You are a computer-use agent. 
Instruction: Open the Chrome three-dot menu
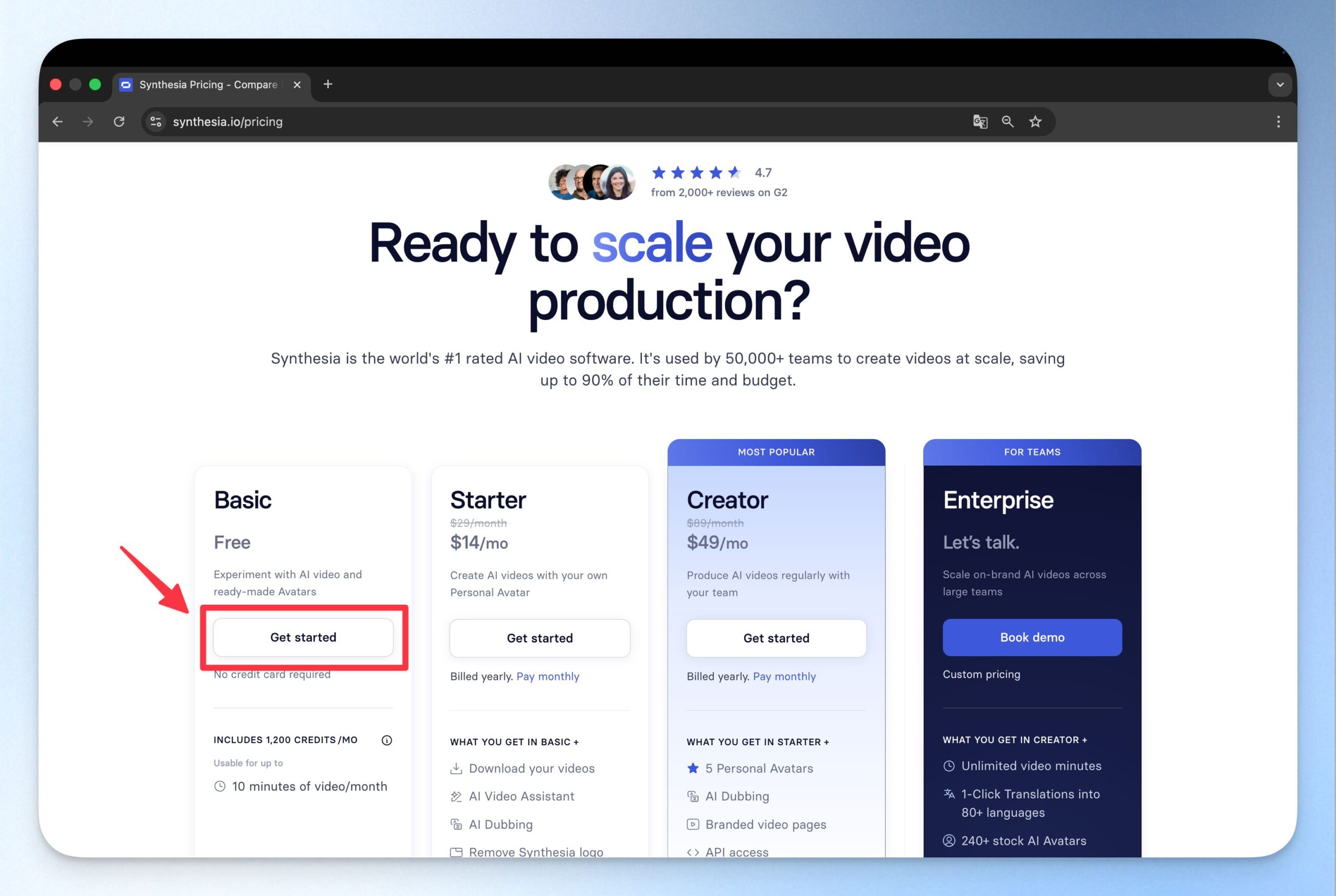click(1278, 122)
